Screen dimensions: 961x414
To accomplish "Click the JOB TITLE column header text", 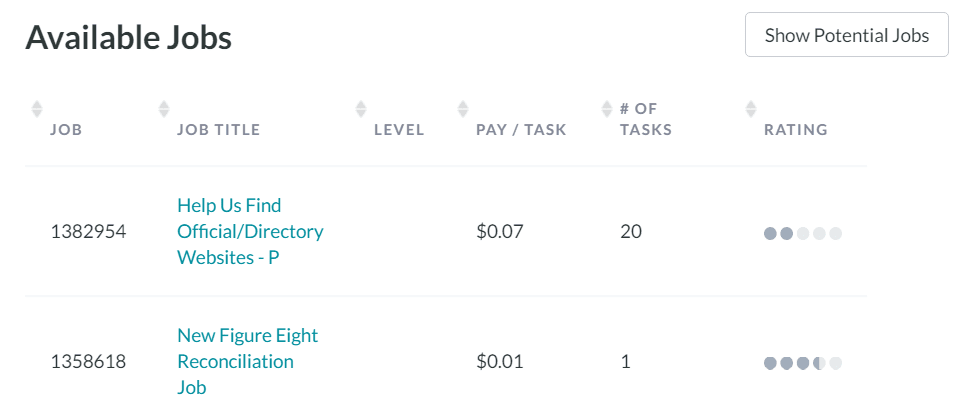I will (x=219, y=129).
